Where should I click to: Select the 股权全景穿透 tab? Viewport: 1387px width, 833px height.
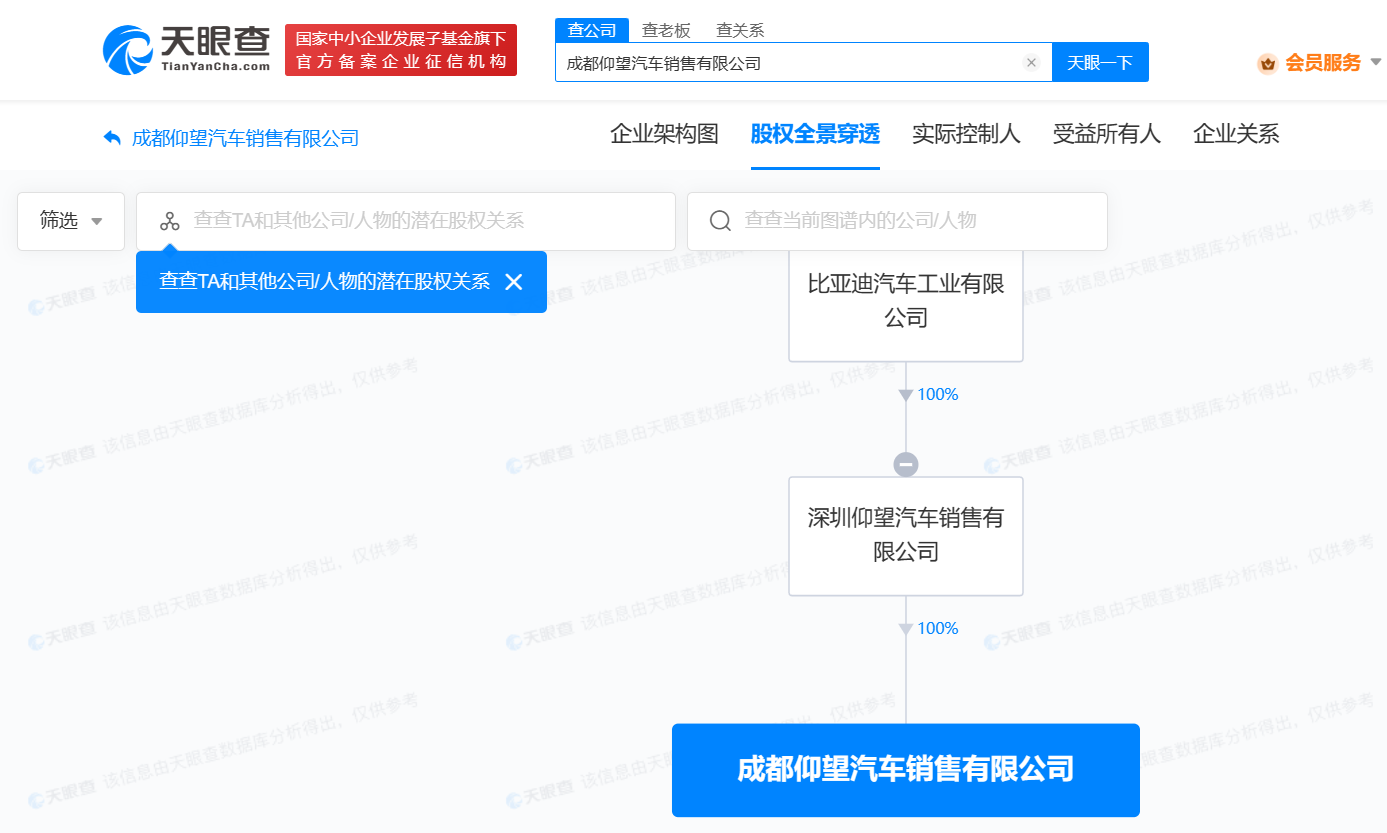(815, 134)
